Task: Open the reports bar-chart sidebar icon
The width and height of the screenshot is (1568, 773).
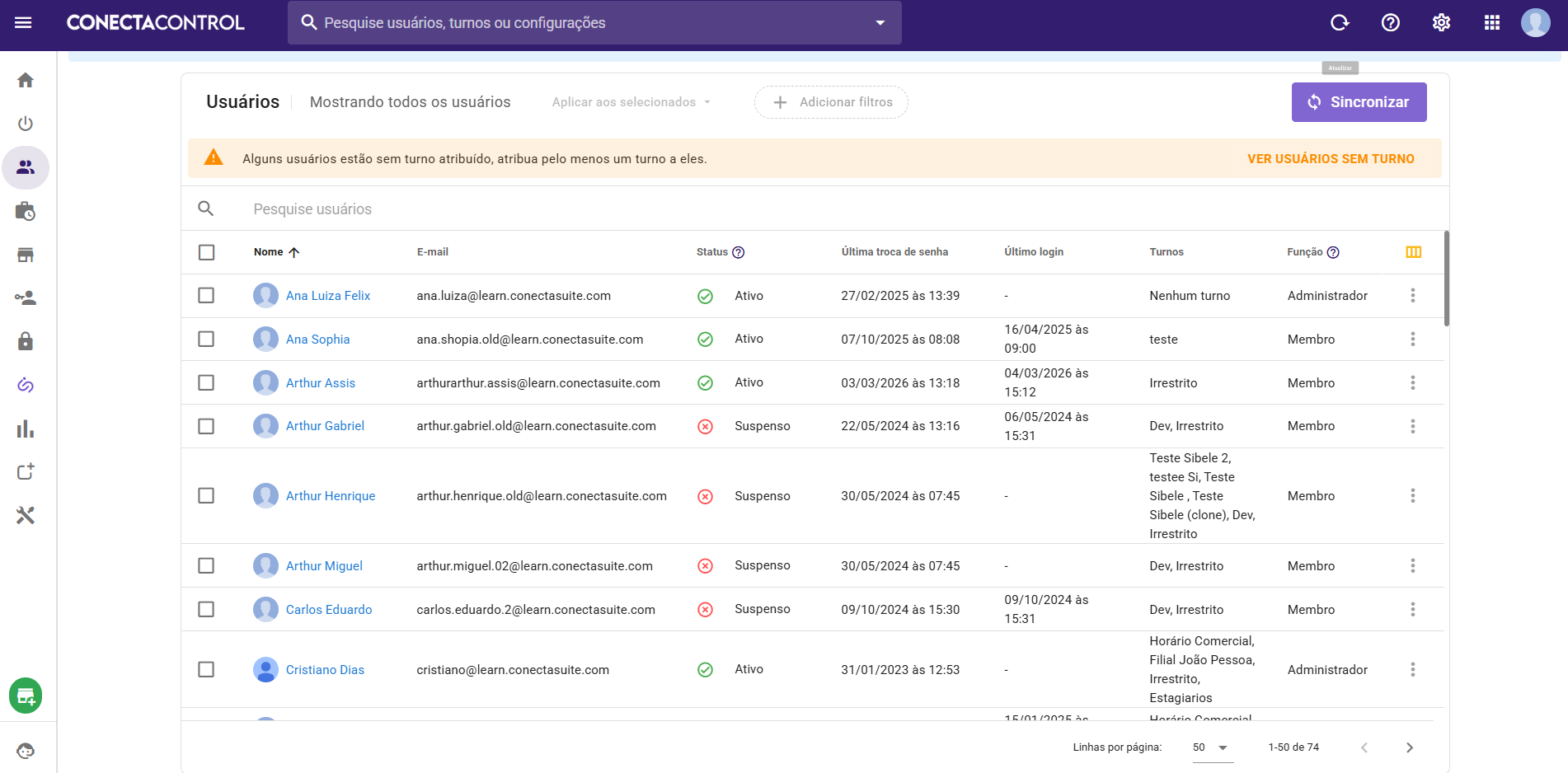Action: [x=25, y=429]
